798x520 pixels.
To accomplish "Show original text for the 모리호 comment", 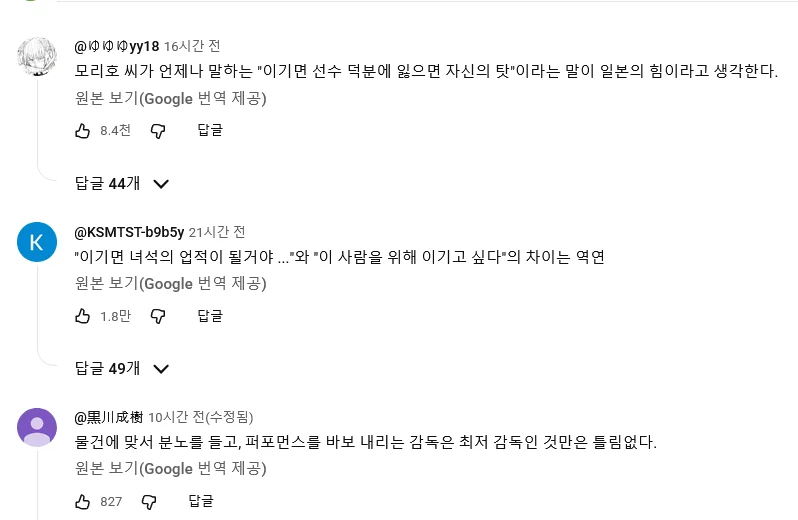I will pyautogui.click(x=170, y=98).
